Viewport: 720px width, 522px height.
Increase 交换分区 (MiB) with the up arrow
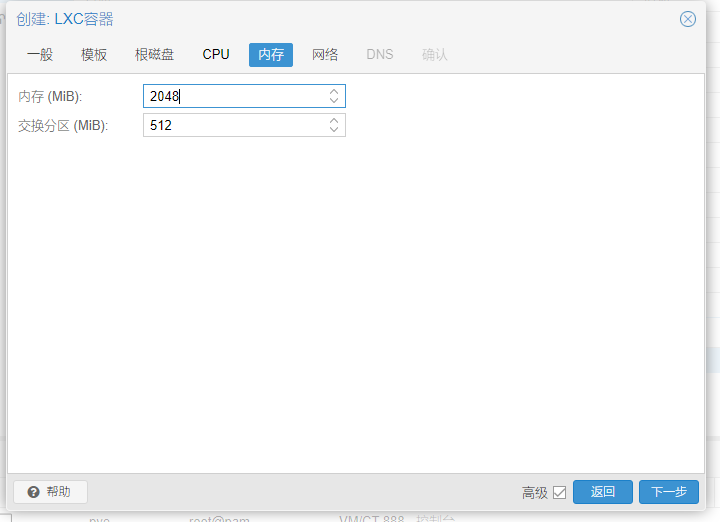(x=334, y=120)
